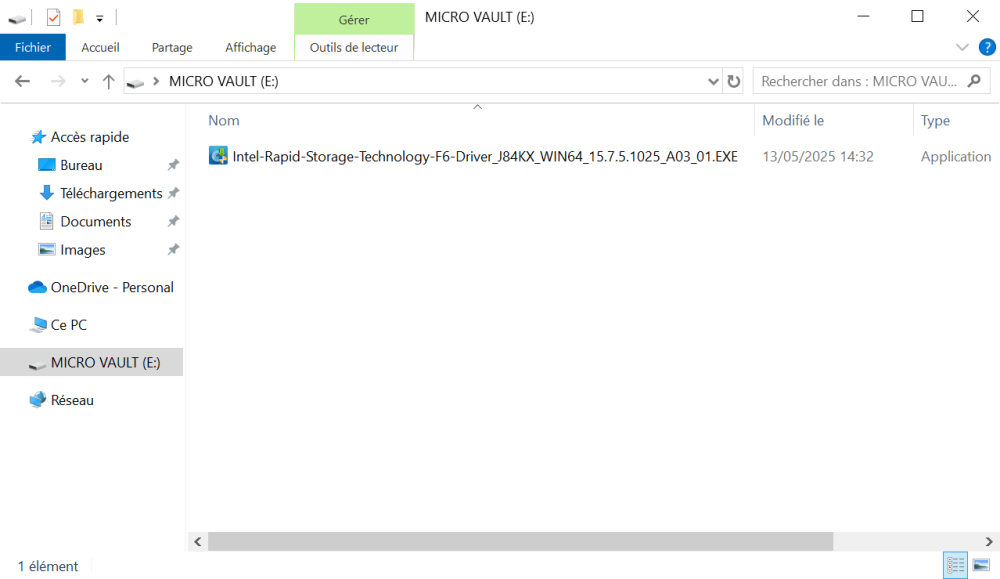Image resolution: width=1000 pixels, height=579 pixels.
Task: Go up to the parent folder
Action: pyautogui.click(x=109, y=81)
